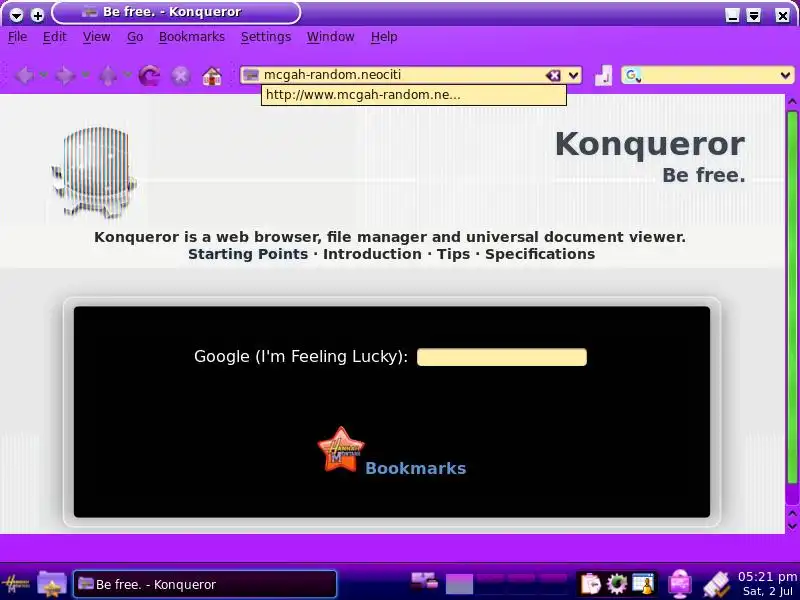The image size is (800, 600).
Task: Open the Edit menu
Action: pos(55,37)
